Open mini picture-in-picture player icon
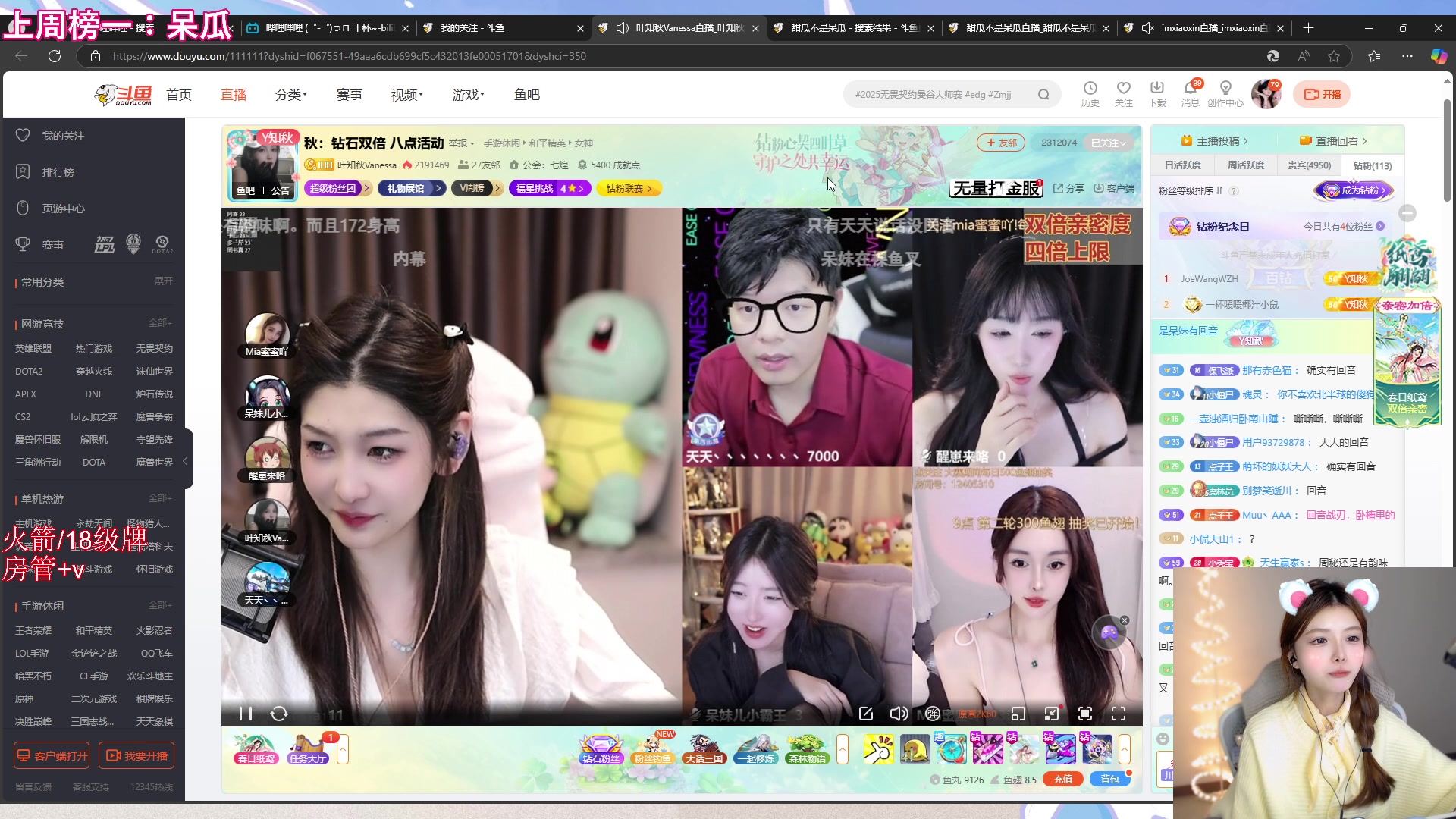 [1018, 714]
